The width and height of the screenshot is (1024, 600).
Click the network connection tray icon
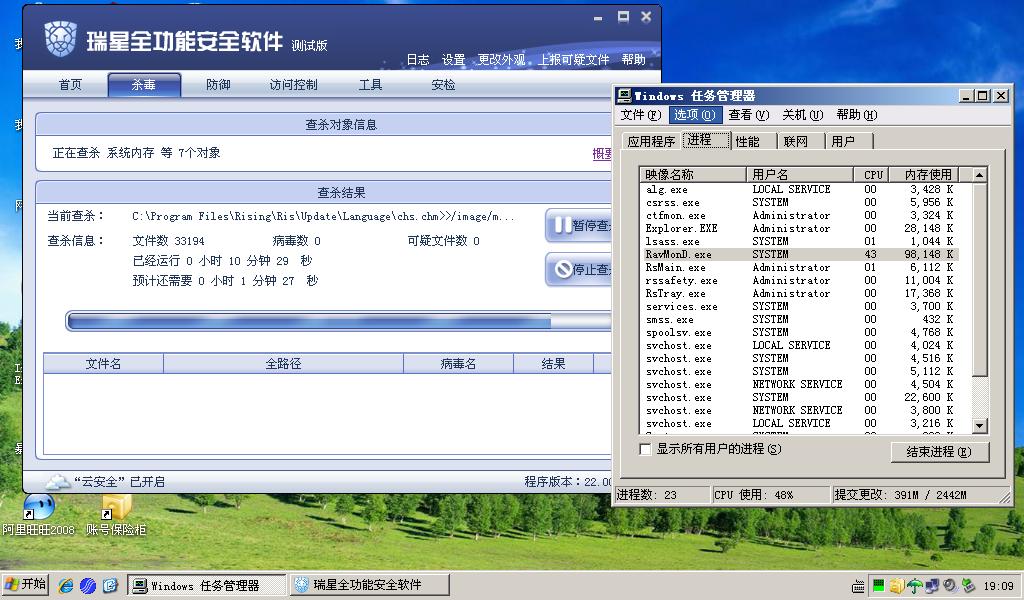pos(932,586)
